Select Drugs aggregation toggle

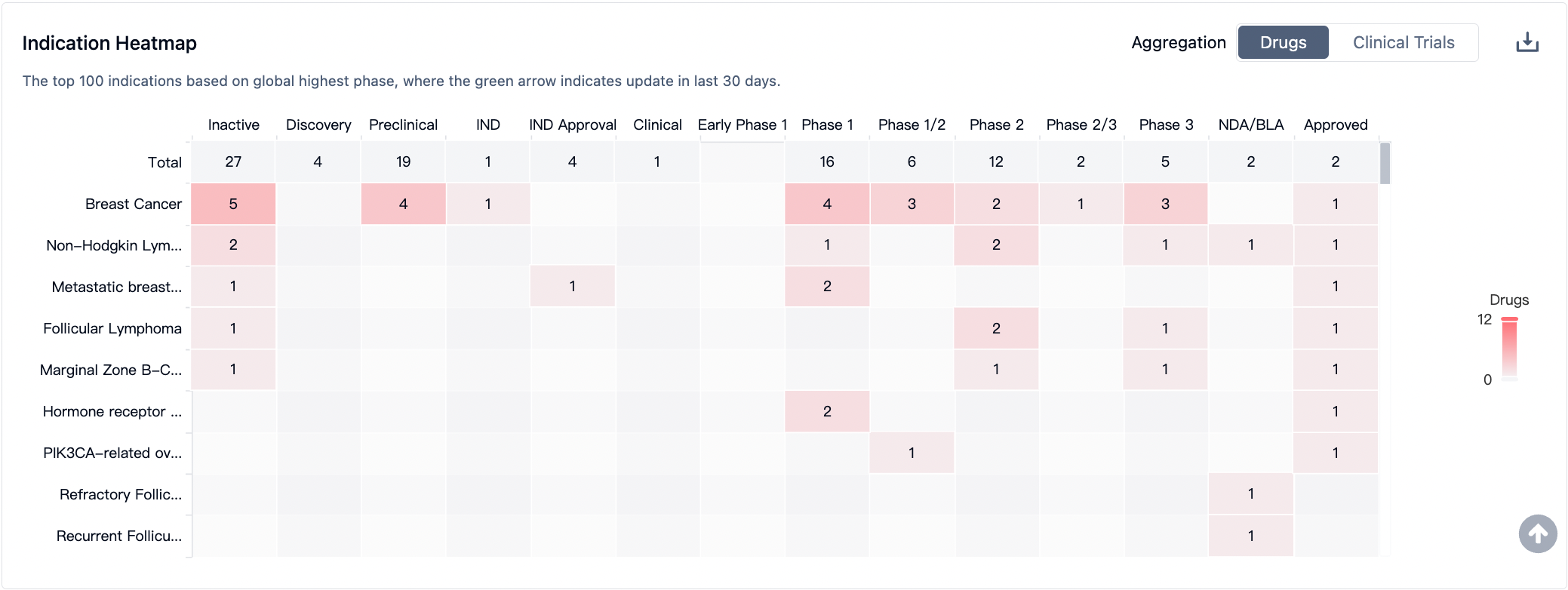(x=1283, y=42)
